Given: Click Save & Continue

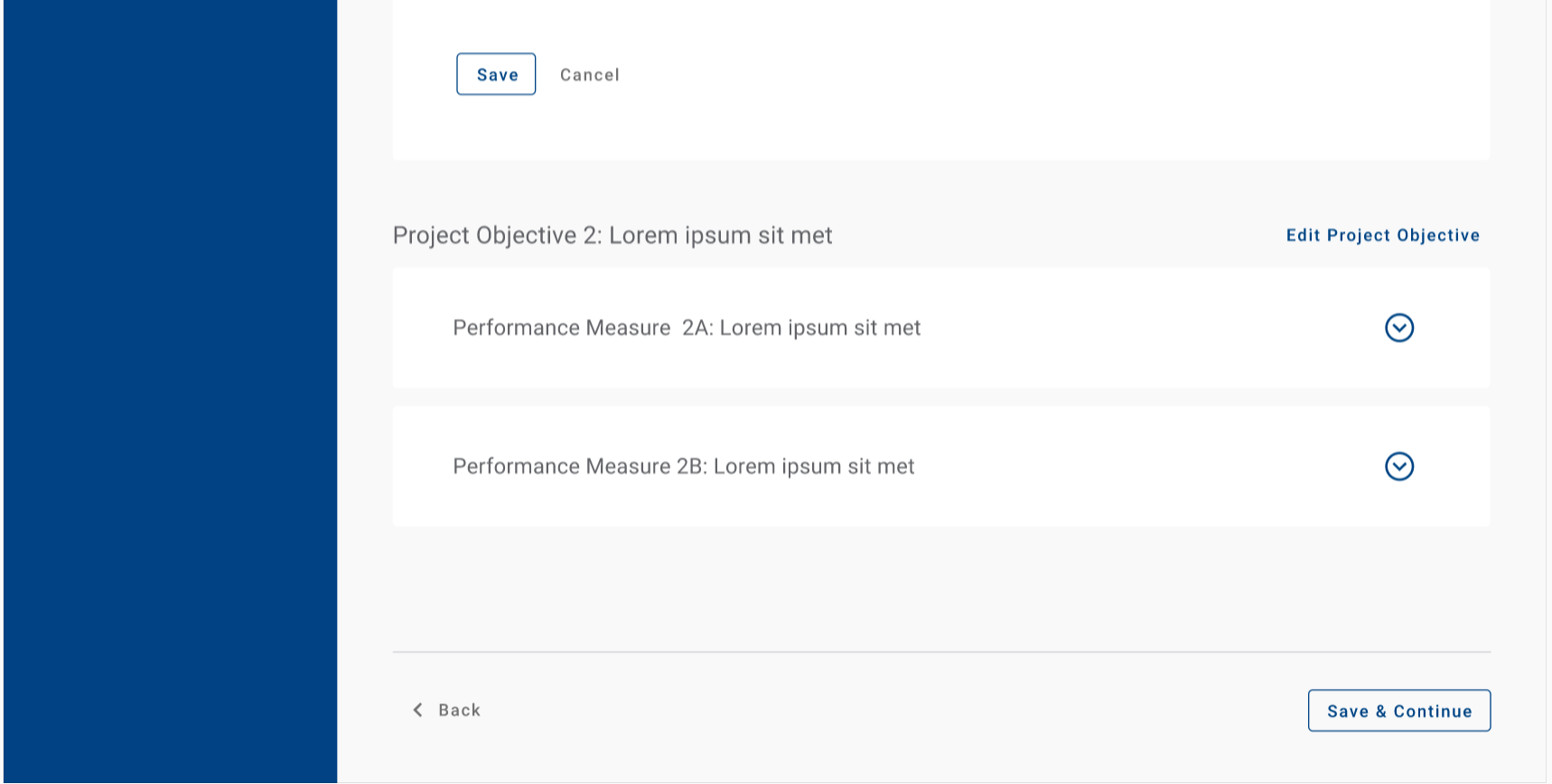Looking at the screenshot, I should (1398, 711).
